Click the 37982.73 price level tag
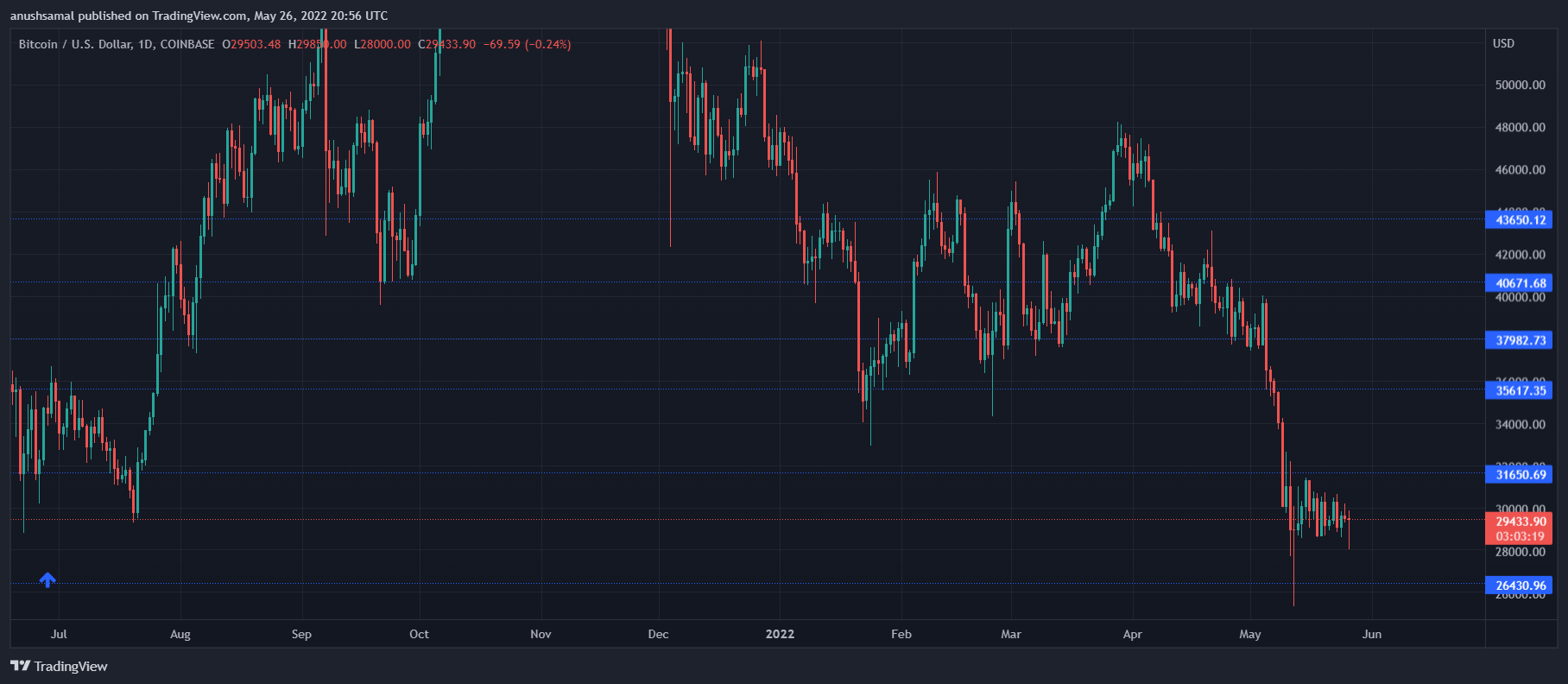The height and width of the screenshot is (684, 1568). tap(1520, 340)
